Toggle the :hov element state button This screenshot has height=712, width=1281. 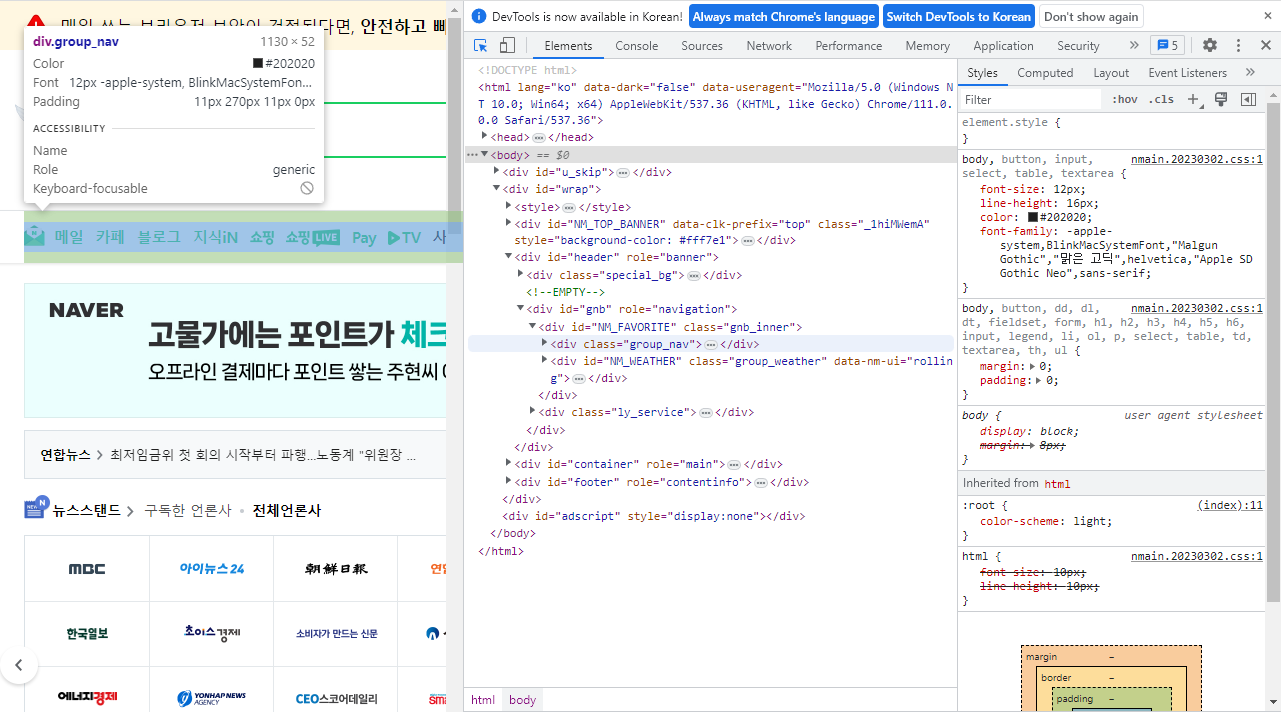1125,99
